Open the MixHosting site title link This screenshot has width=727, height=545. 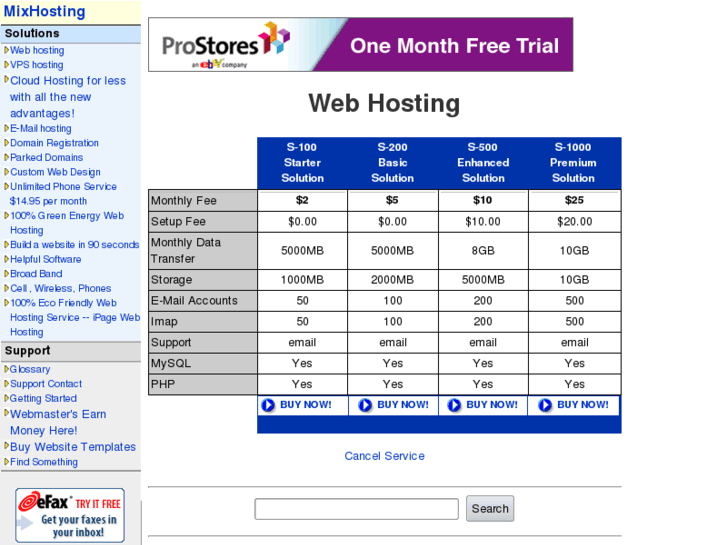[x=45, y=11]
